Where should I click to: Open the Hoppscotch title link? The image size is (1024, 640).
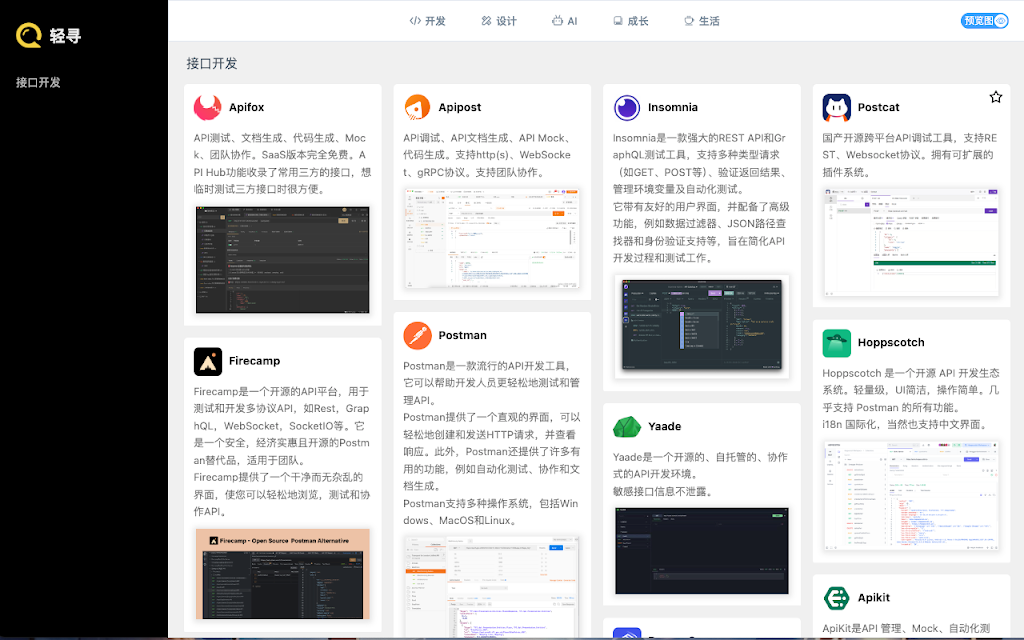(x=891, y=343)
